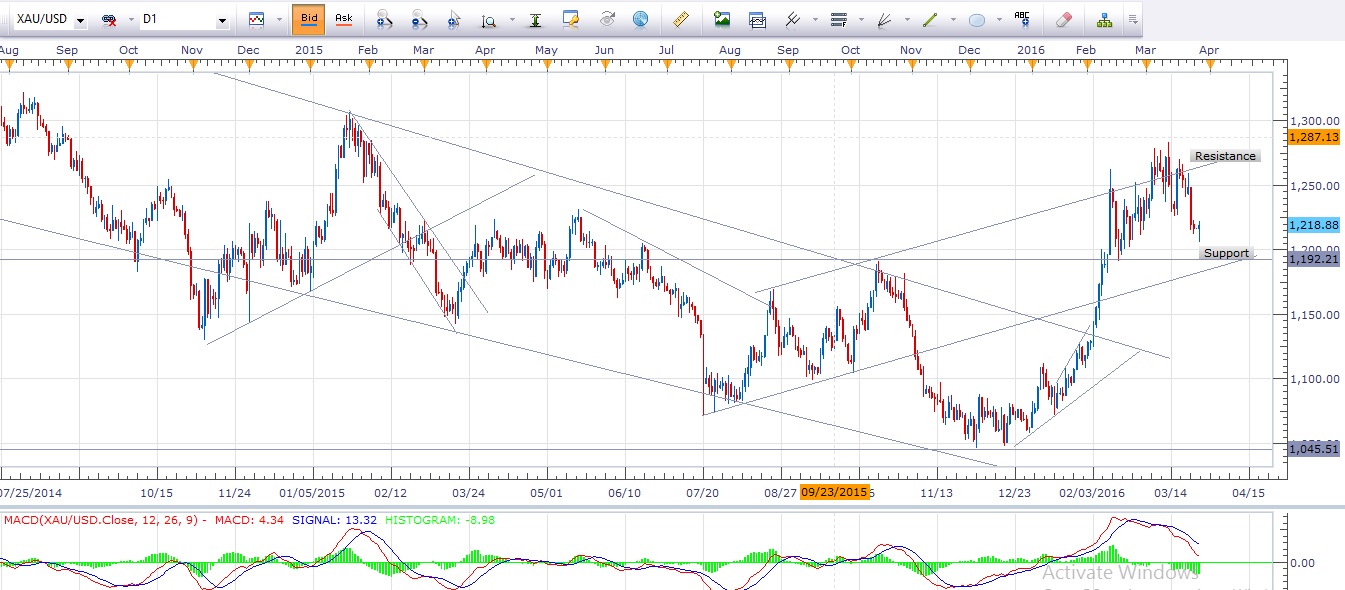Viewport: 1345px width, 590px height.
Task: Click the zoom out magnifier icon
Action: pyautogui.click(x=418, y=19)
